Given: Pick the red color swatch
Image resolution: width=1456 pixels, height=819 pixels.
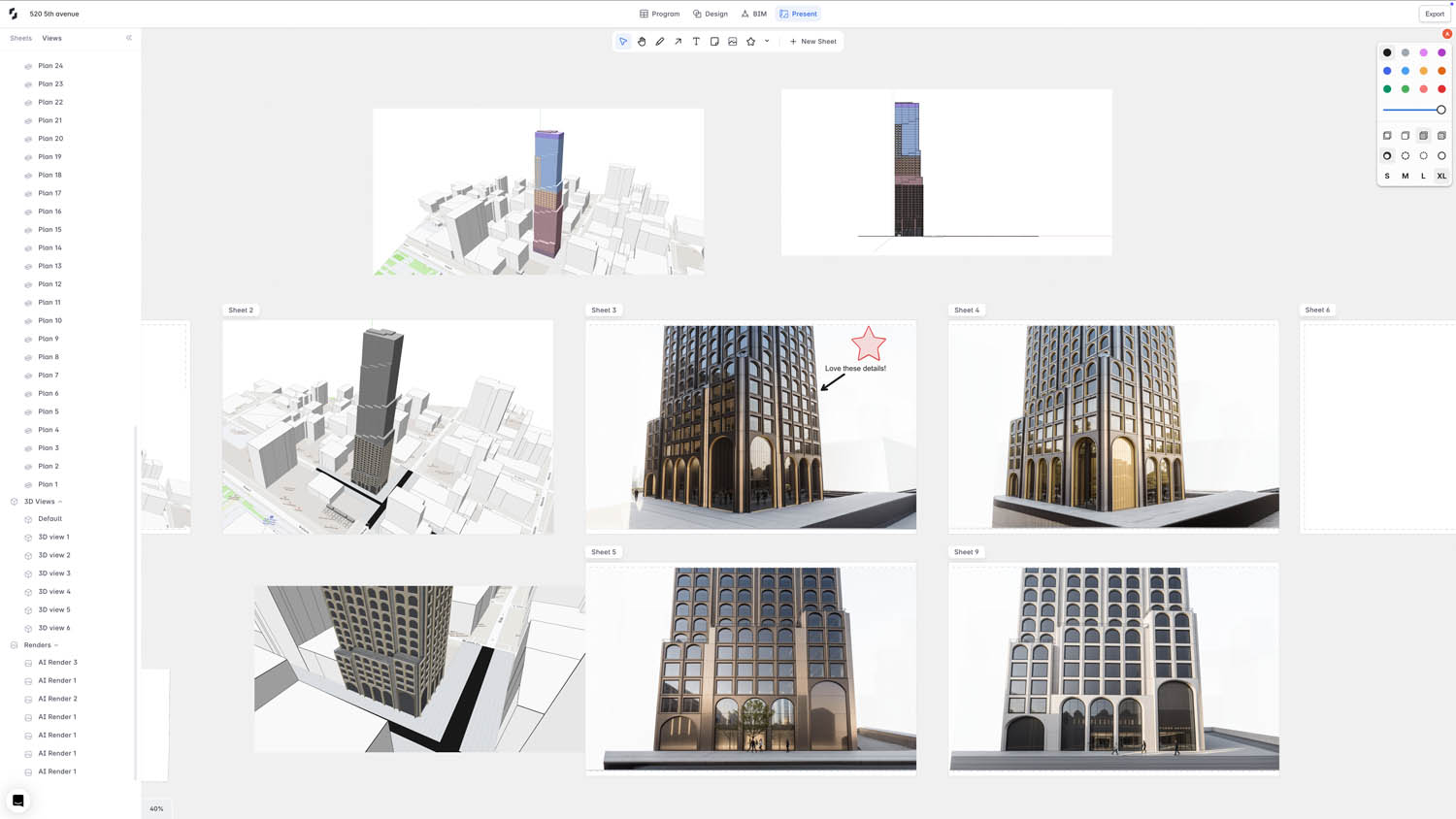Looking at the screenshot, I should (1441, 89).
